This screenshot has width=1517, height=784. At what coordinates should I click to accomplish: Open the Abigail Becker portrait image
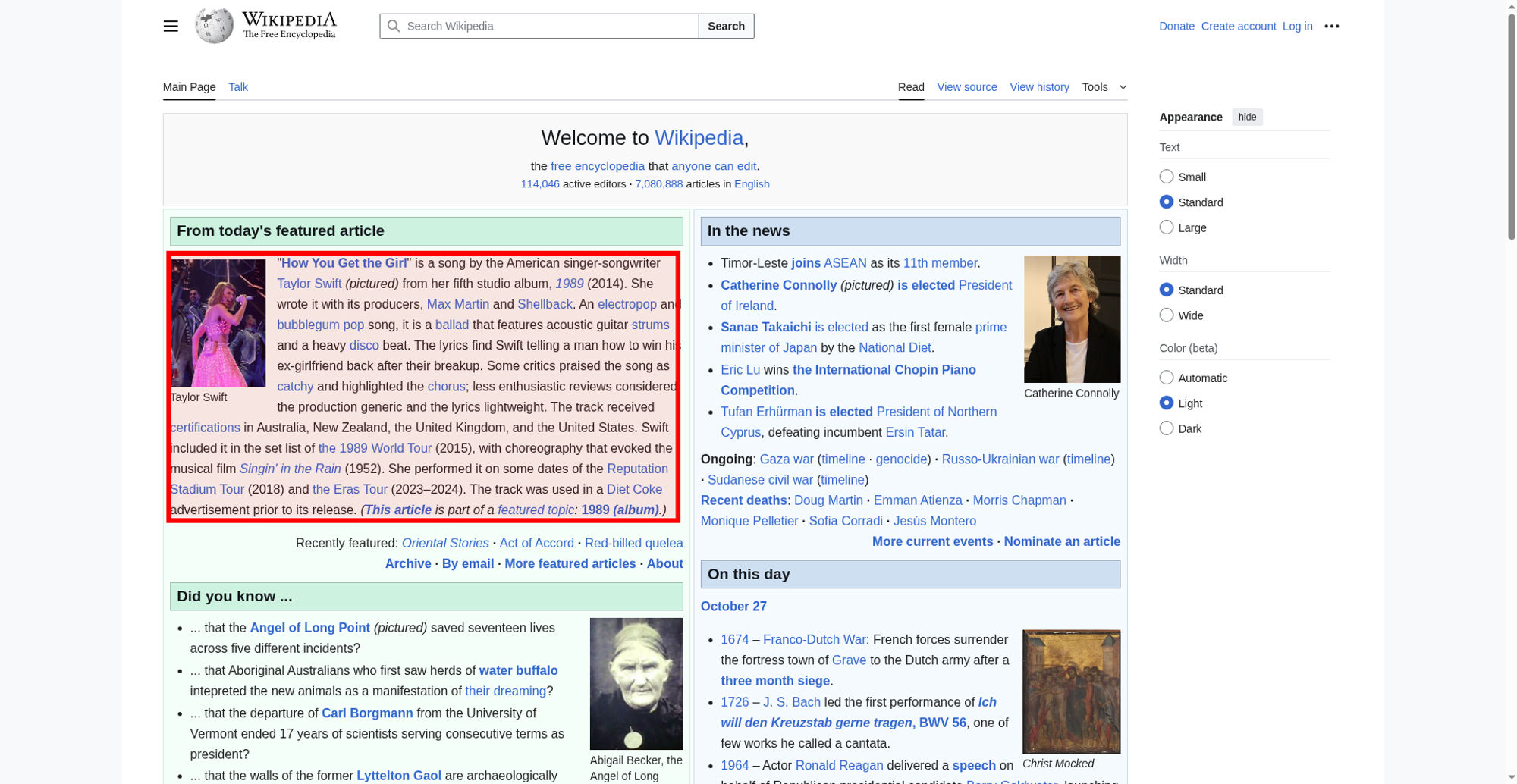click(x=636, y=683)
